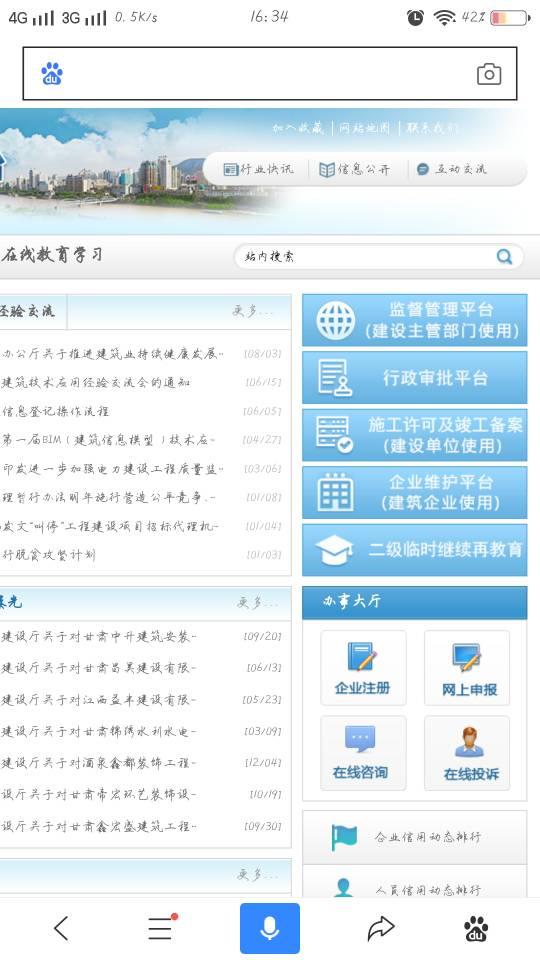The height and width of the screenshot is (960, 540).
Task: Click the 网站地图 link
Action: (x=365, y=128)
